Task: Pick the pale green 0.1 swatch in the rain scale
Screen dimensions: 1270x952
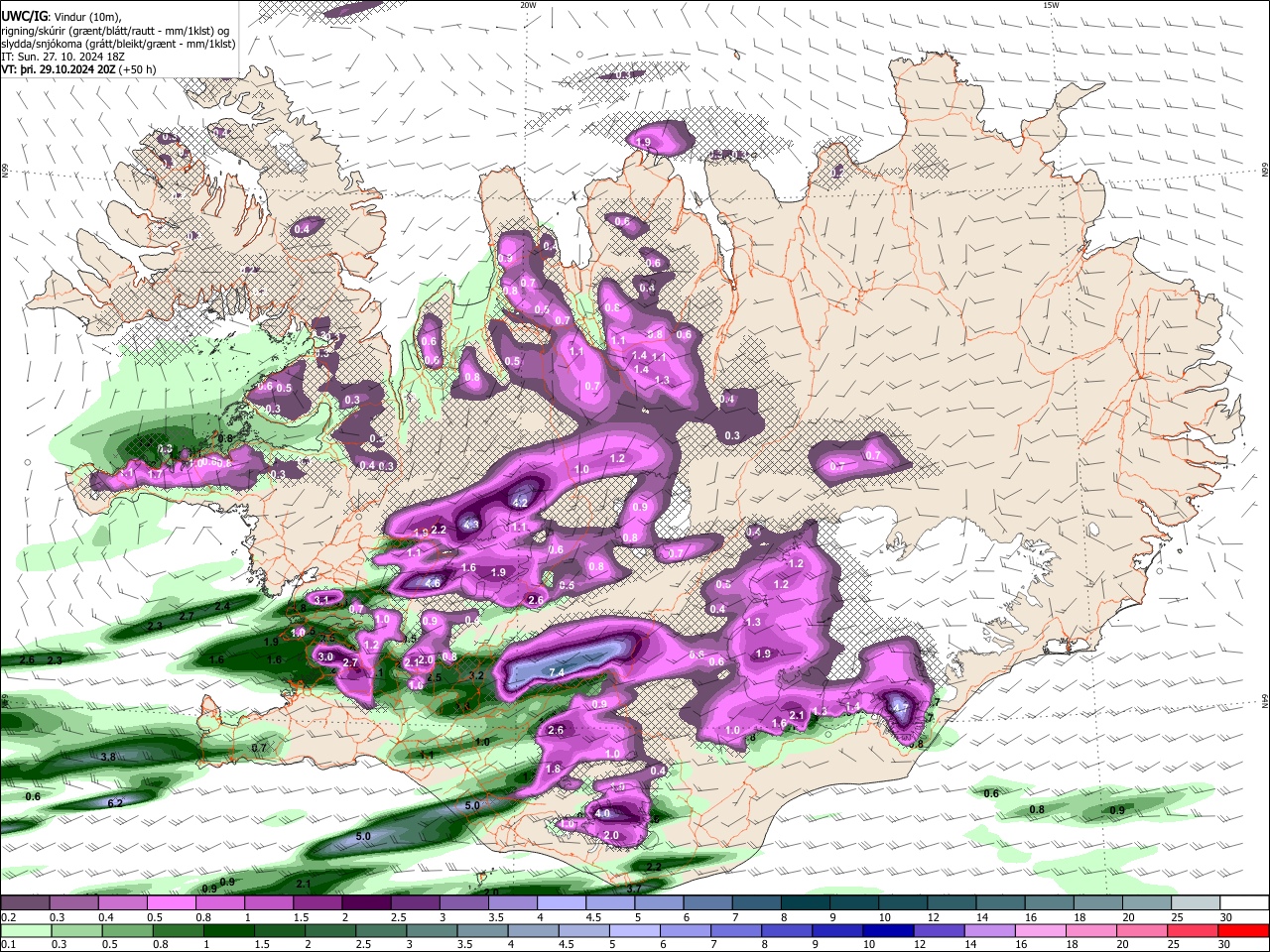Action: coord(25,930)
